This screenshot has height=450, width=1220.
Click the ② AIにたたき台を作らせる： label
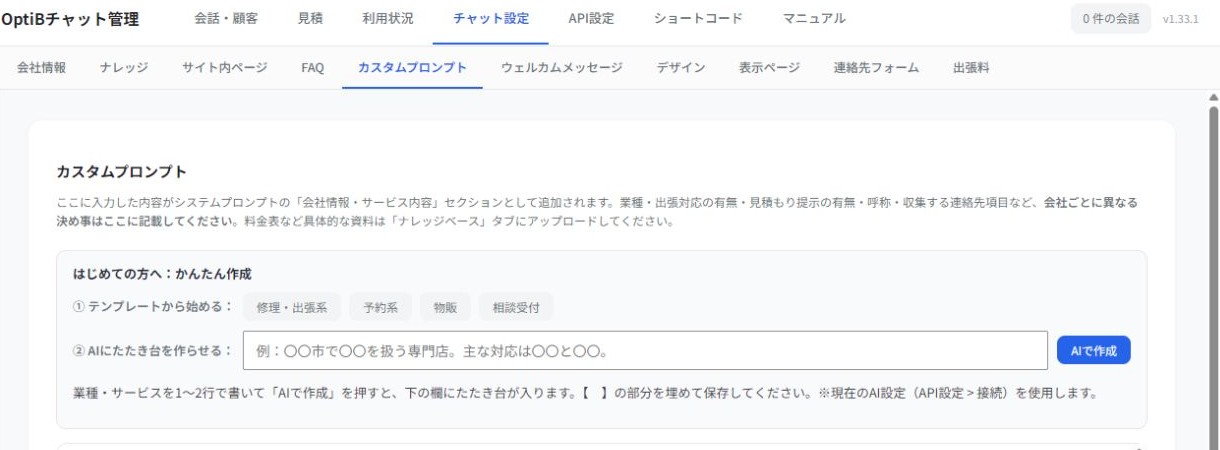[153, 351]
